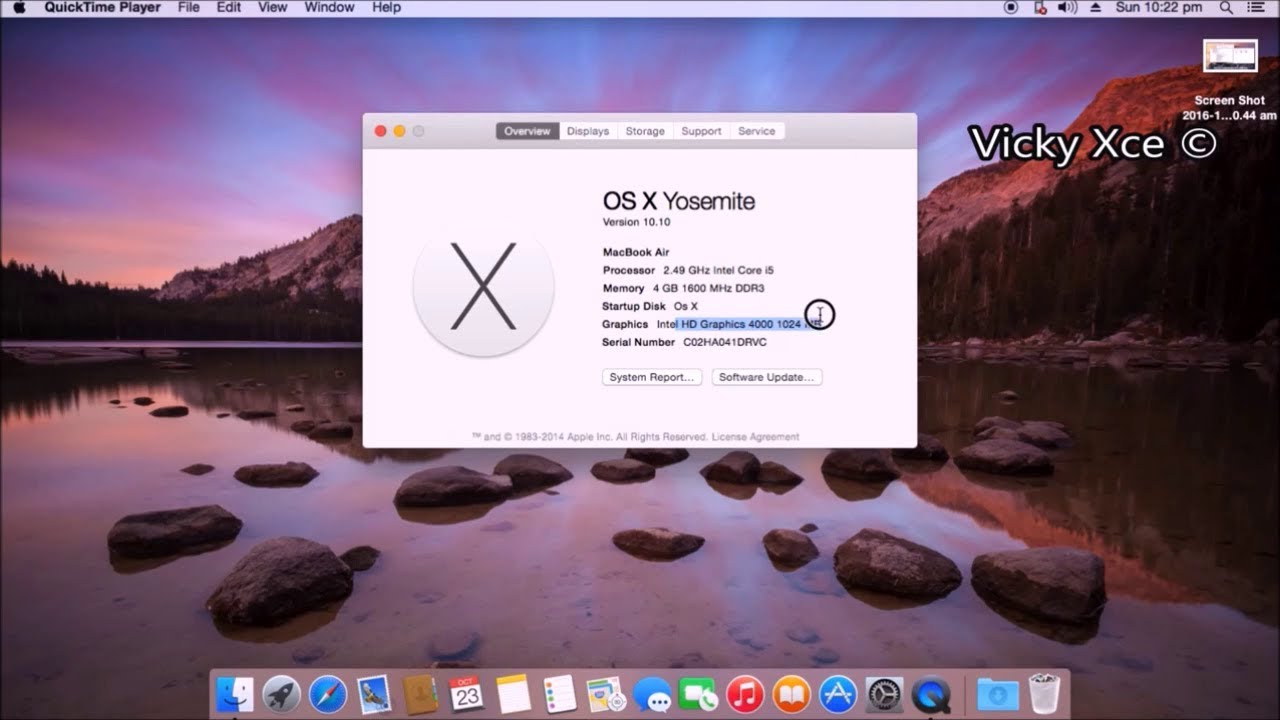Screen dimensions: 1280x720
Task: Click the eject icon in menu bar
Action: click(x=1094, y=7)
